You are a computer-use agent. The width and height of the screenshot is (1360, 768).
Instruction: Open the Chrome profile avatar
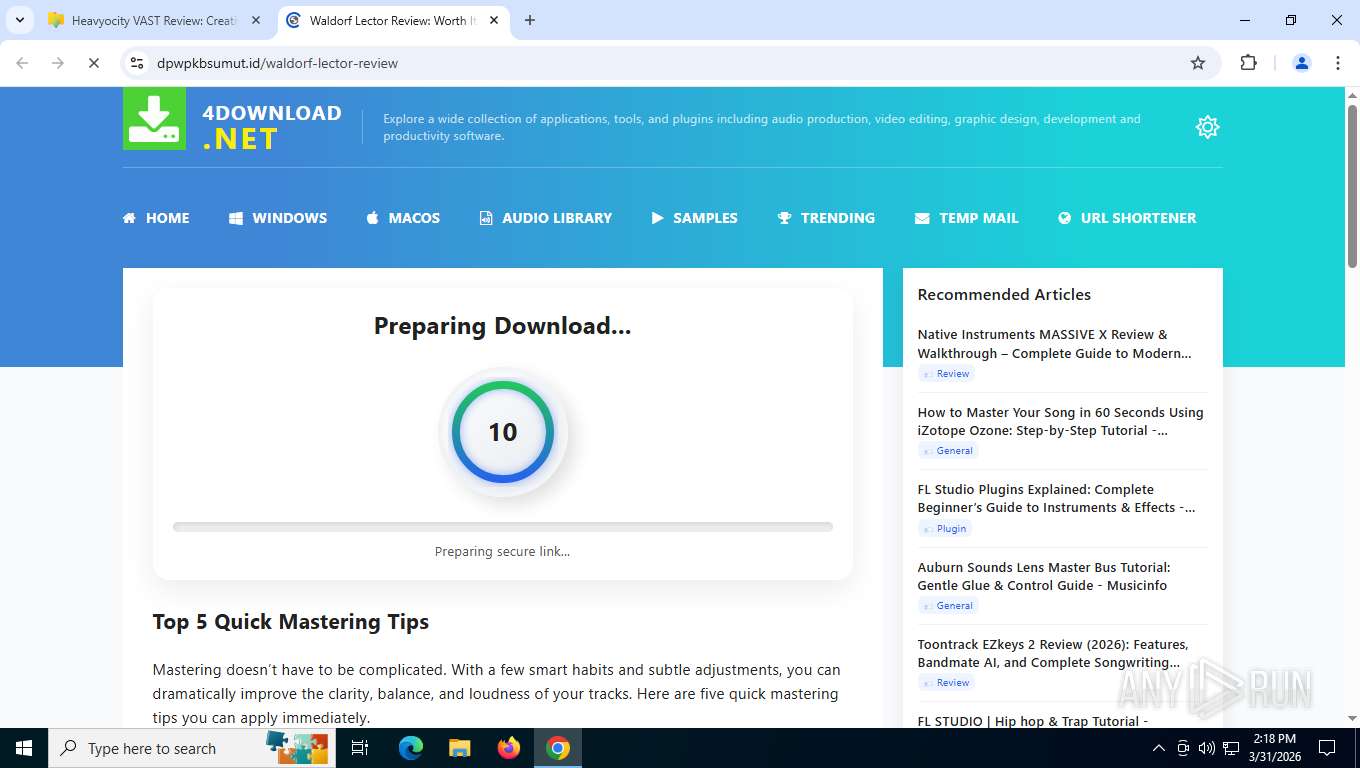(x=1302, y=63)
